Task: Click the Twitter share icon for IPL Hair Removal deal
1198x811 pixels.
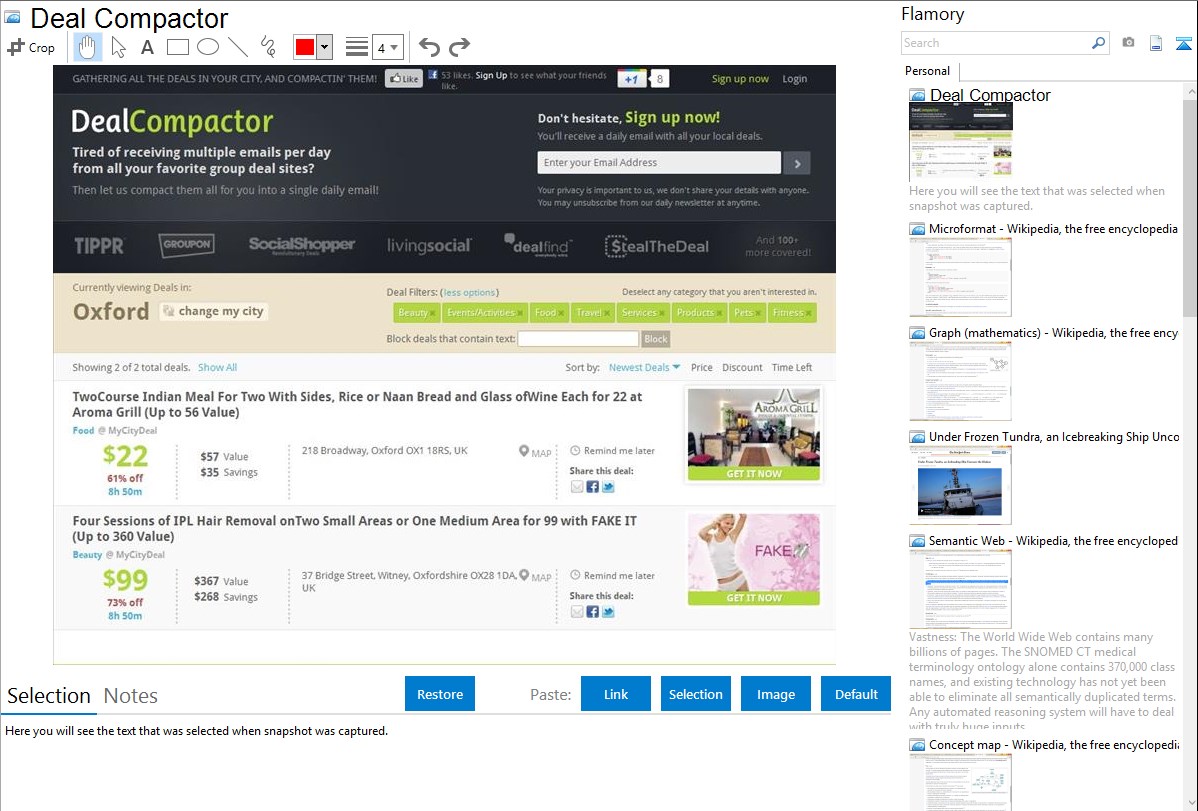Action: [608, 611]
